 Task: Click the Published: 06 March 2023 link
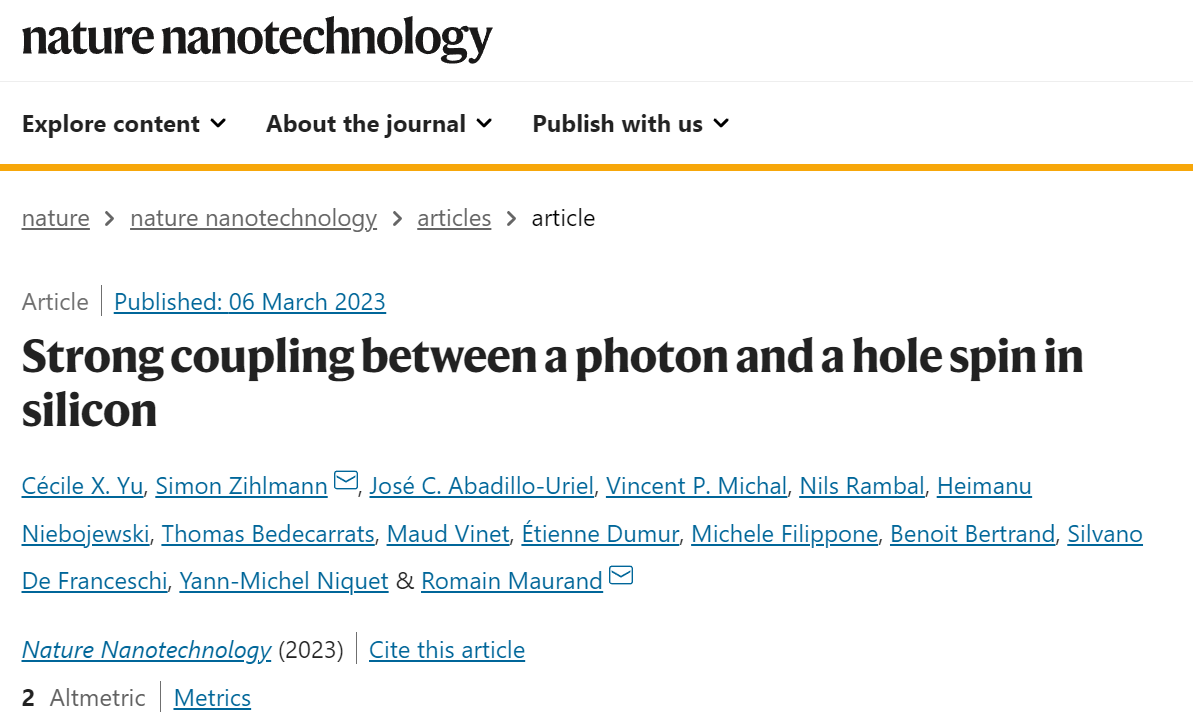pos(250,302)
